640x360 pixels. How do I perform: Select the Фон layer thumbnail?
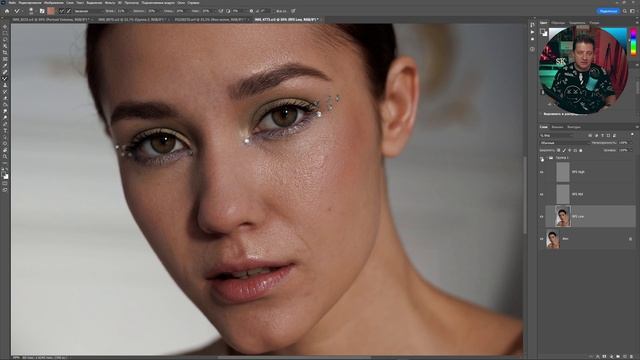coord(553,239)
